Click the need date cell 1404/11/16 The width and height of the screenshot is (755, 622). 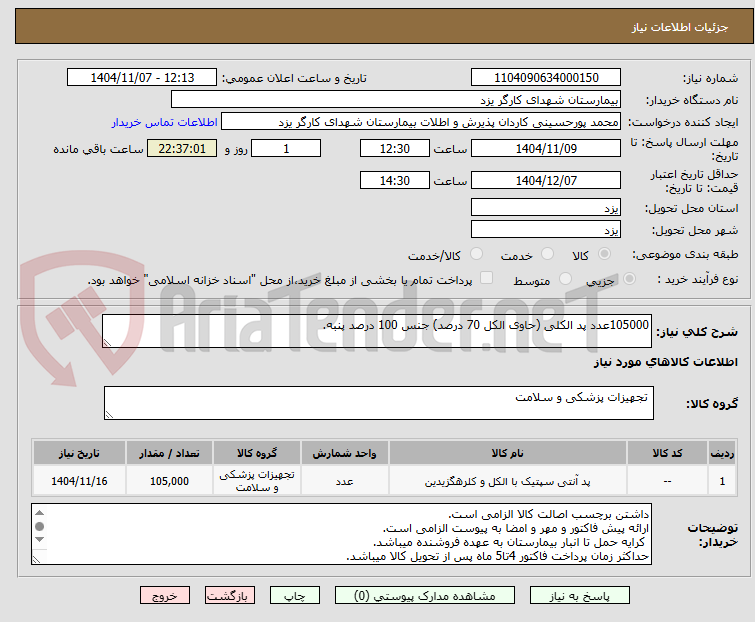79,481
